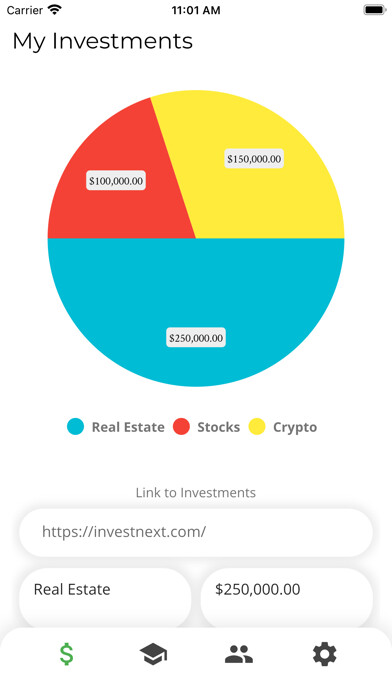This screenshot has height=696, width=392.
Task: Toggle the Crypto legend yellow dot
Action: coord(257,427)
